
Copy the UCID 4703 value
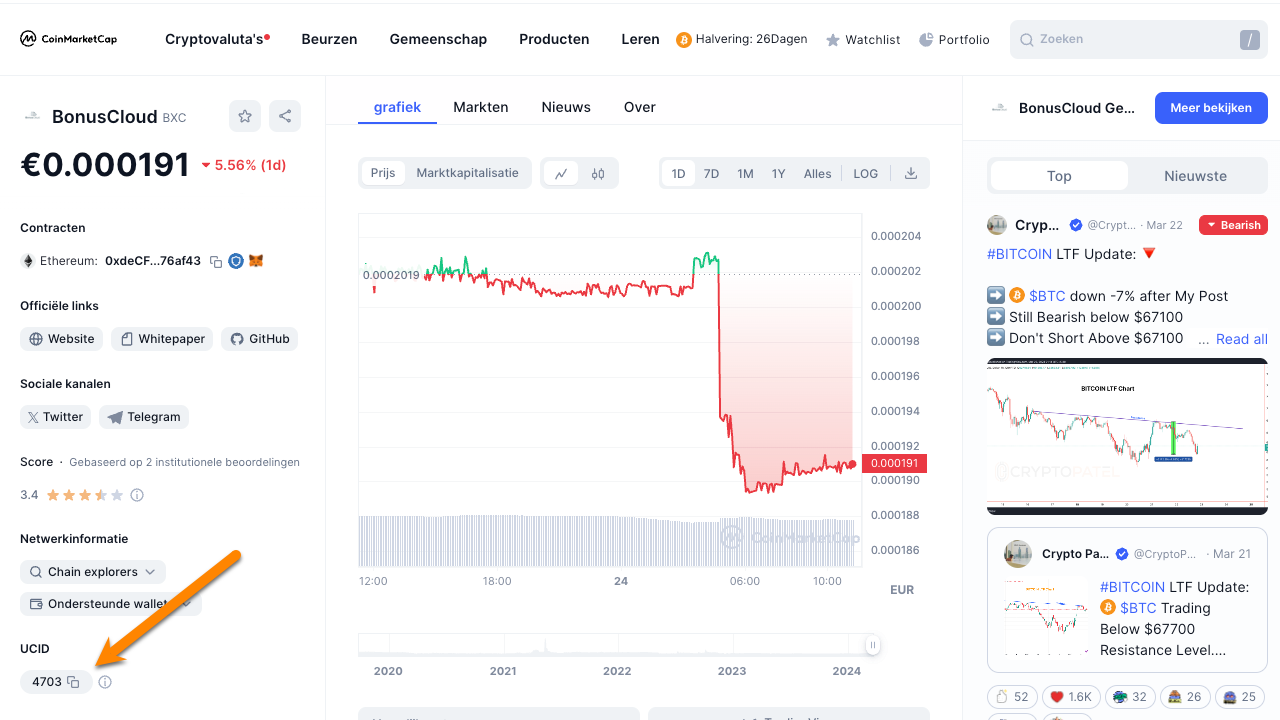click(73, 682)
